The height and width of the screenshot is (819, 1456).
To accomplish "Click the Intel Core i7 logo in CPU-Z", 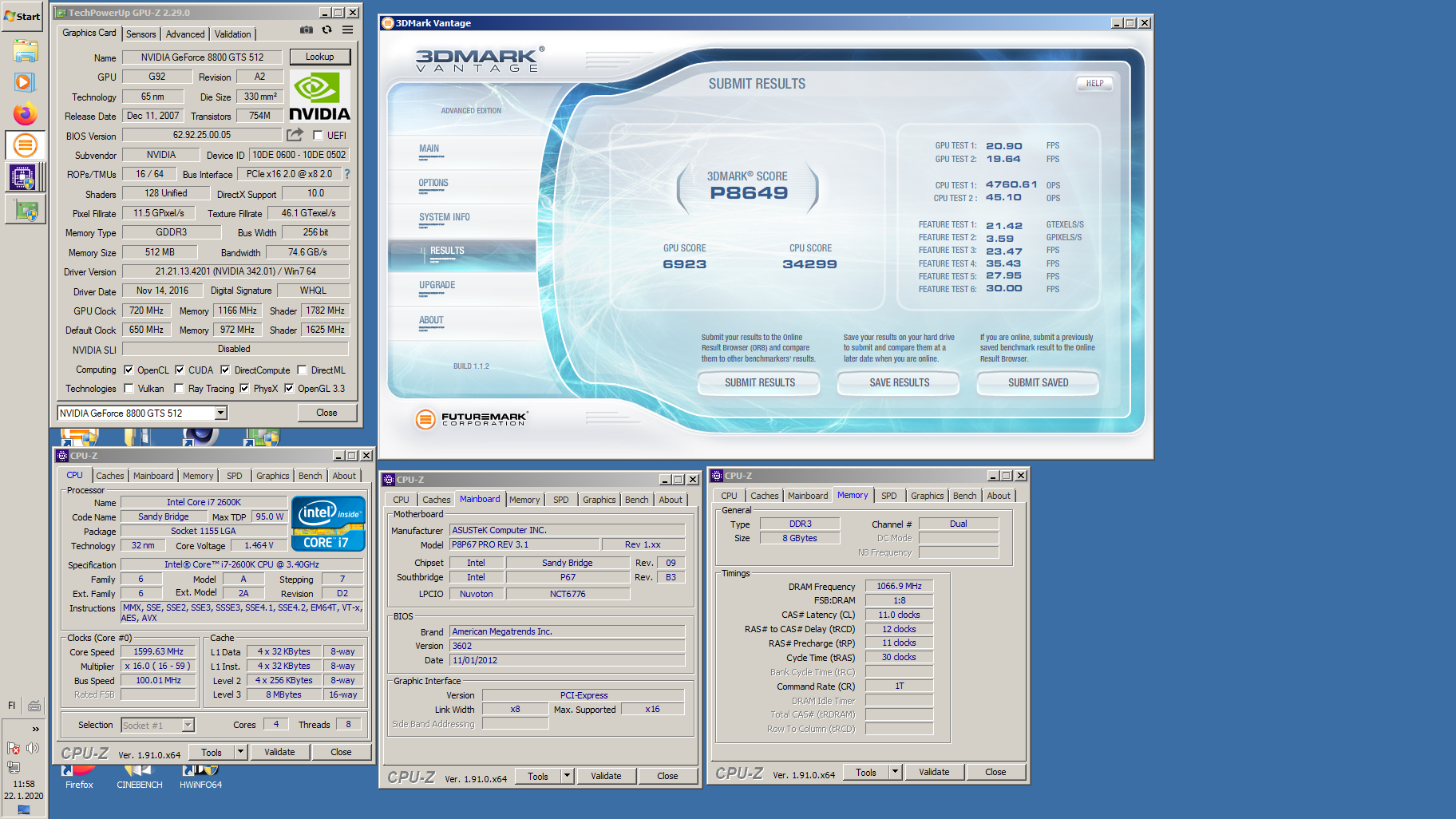I will click(328, 524).
